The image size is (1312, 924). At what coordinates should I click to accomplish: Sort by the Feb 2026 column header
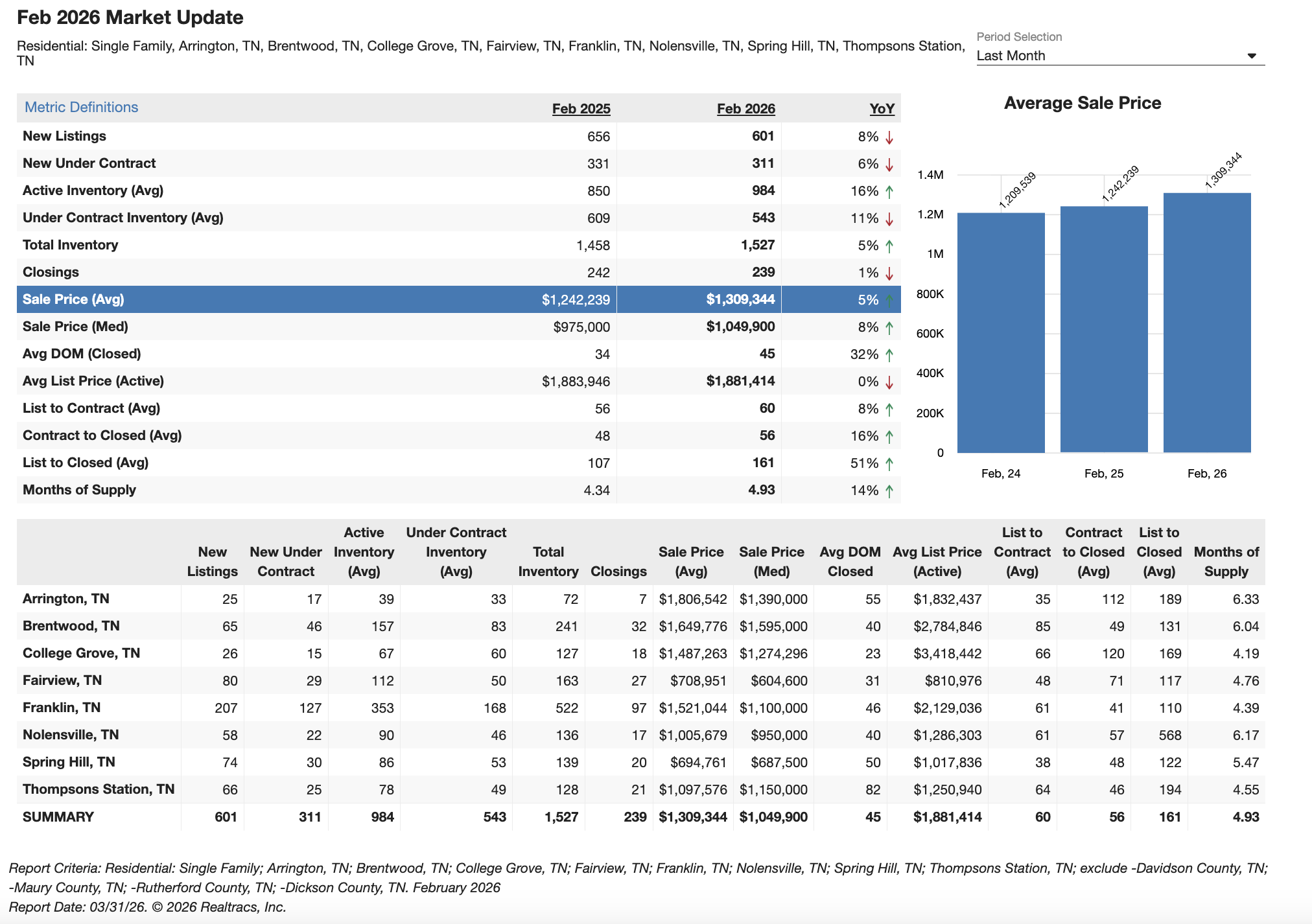(x=745, y=109)
